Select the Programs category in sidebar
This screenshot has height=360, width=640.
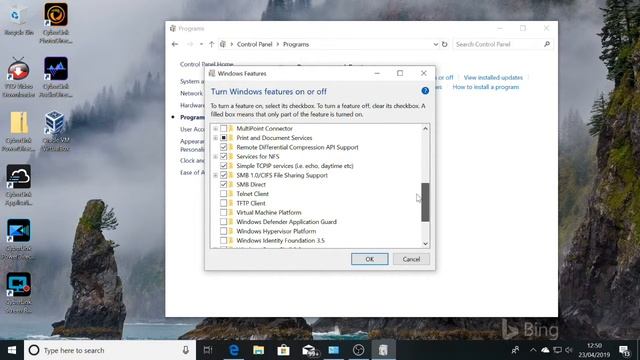point(193,118)
